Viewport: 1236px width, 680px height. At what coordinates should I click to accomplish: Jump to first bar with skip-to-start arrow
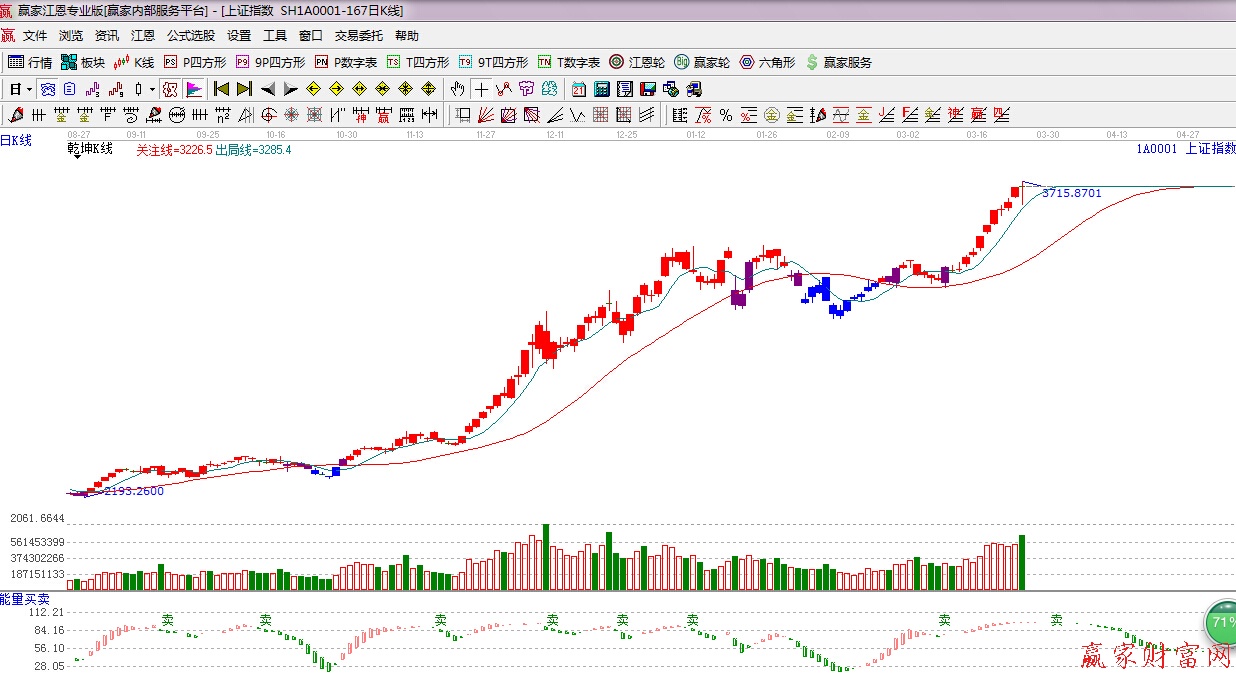(x=221, y=89)
